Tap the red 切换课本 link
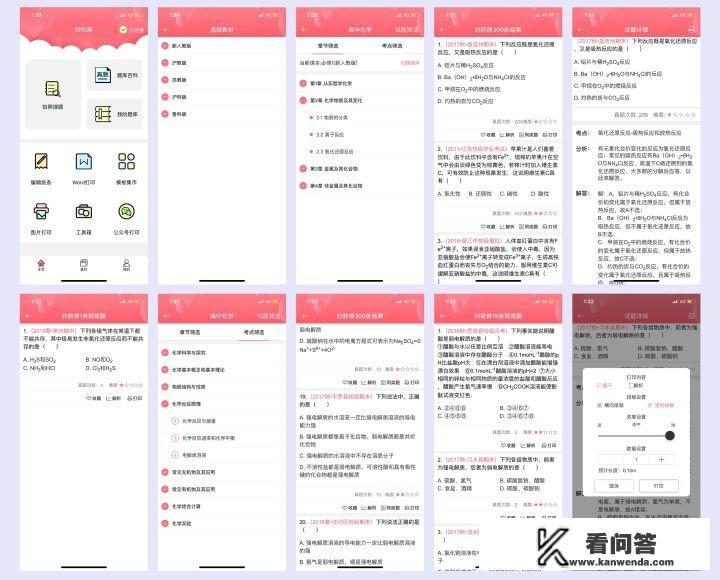The height and width of the screenshot is (580, 720). [410, 62]
